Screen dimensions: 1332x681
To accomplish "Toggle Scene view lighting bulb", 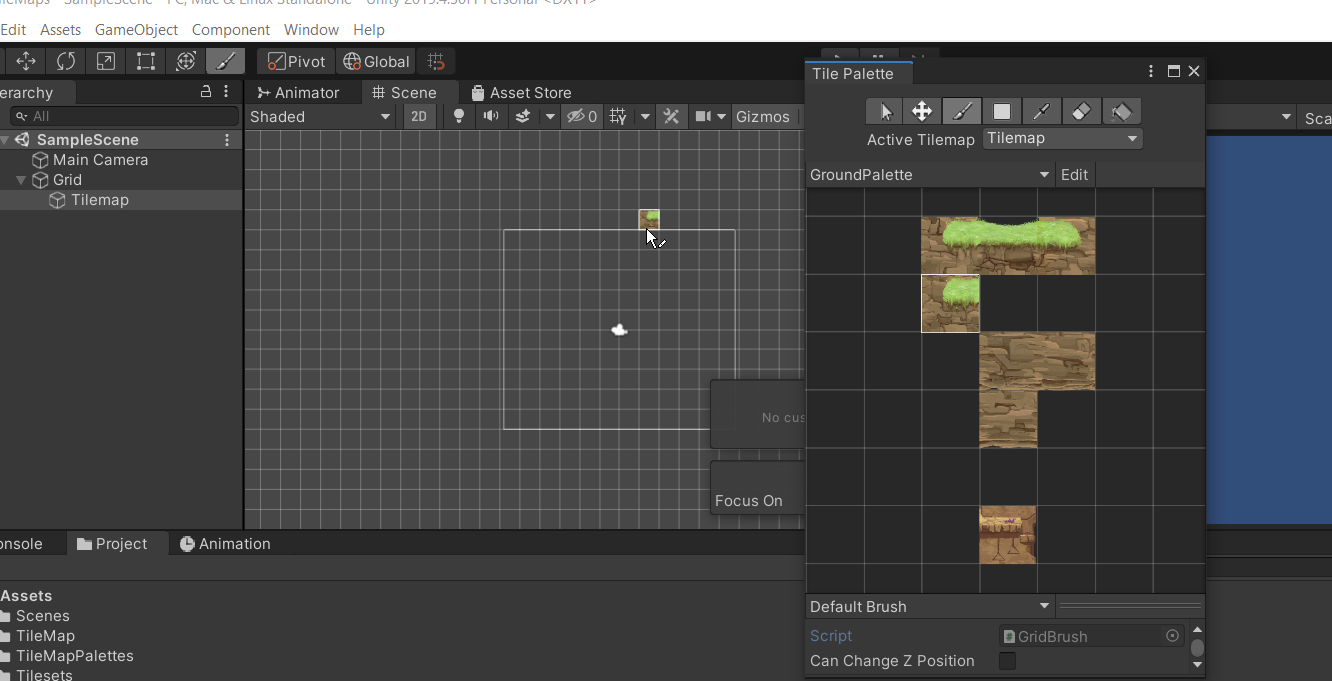I will pos(459,116).
